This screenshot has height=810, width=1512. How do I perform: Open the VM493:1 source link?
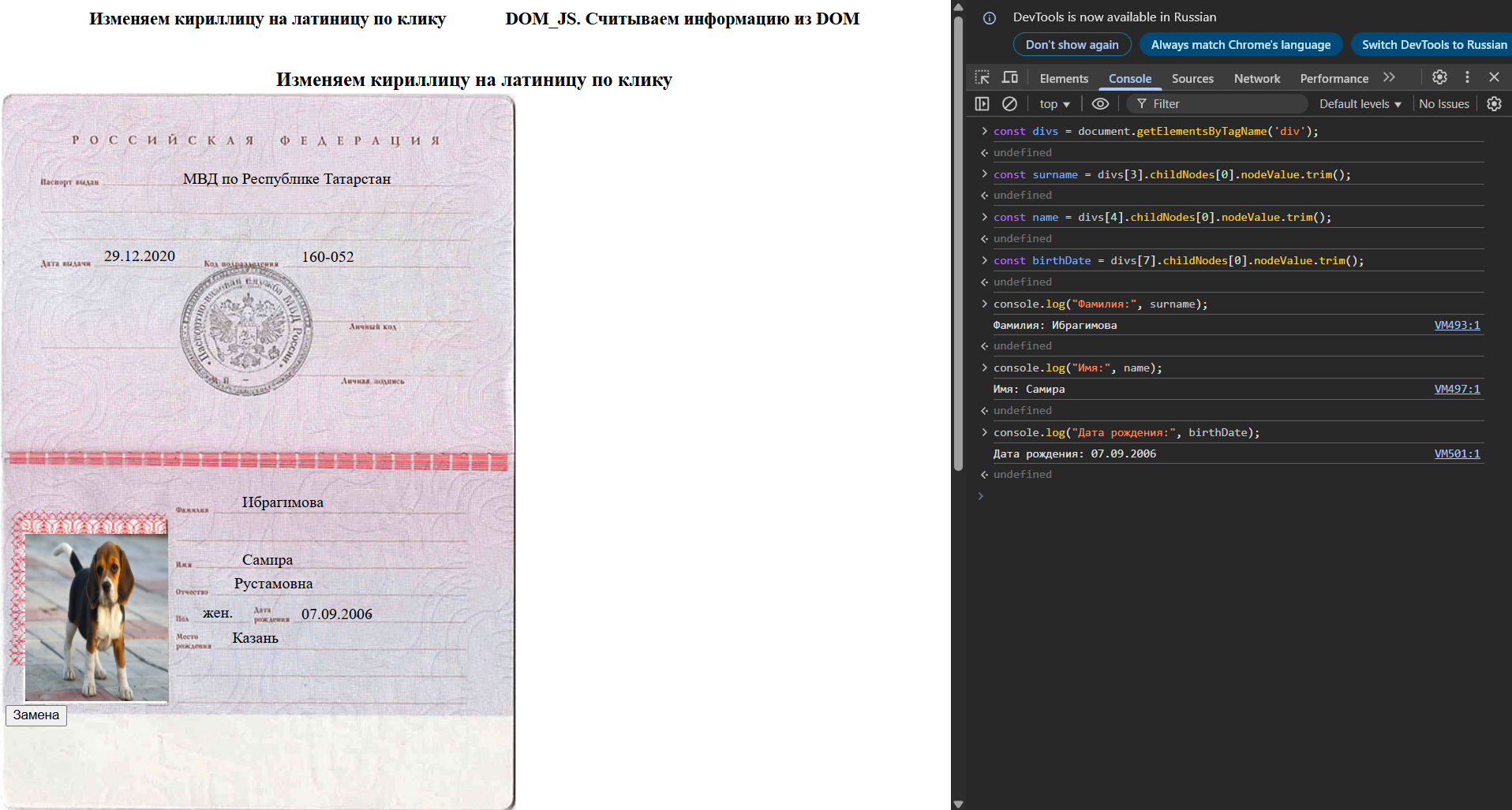click(x=1457, y=325)
